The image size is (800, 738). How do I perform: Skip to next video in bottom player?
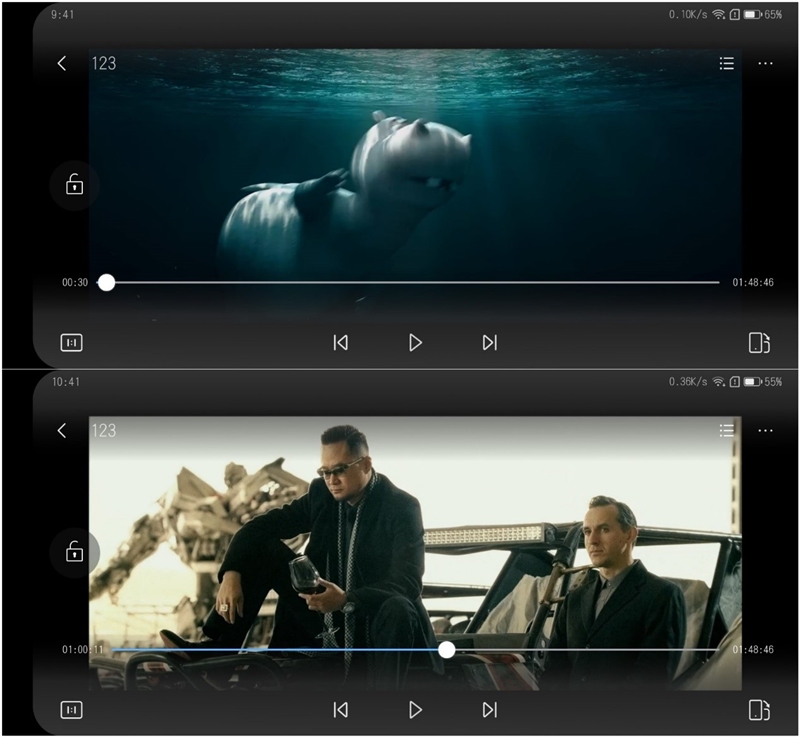[489, 710]
